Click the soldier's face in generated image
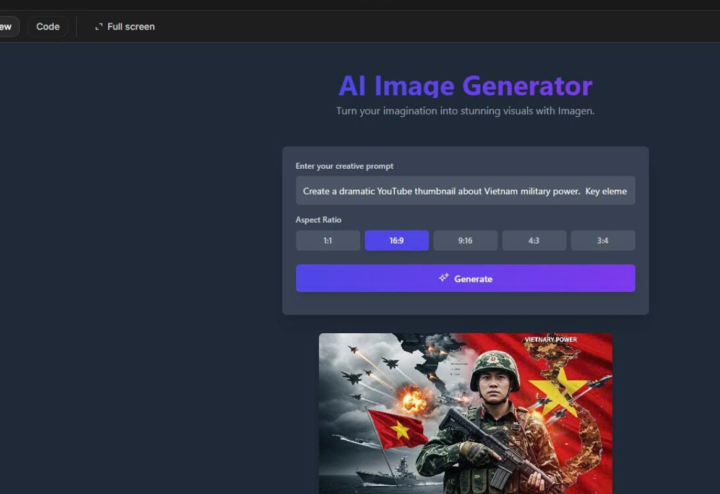Image resolution: width=720 pixels, height=494 pixels. (x=495, y=385)
